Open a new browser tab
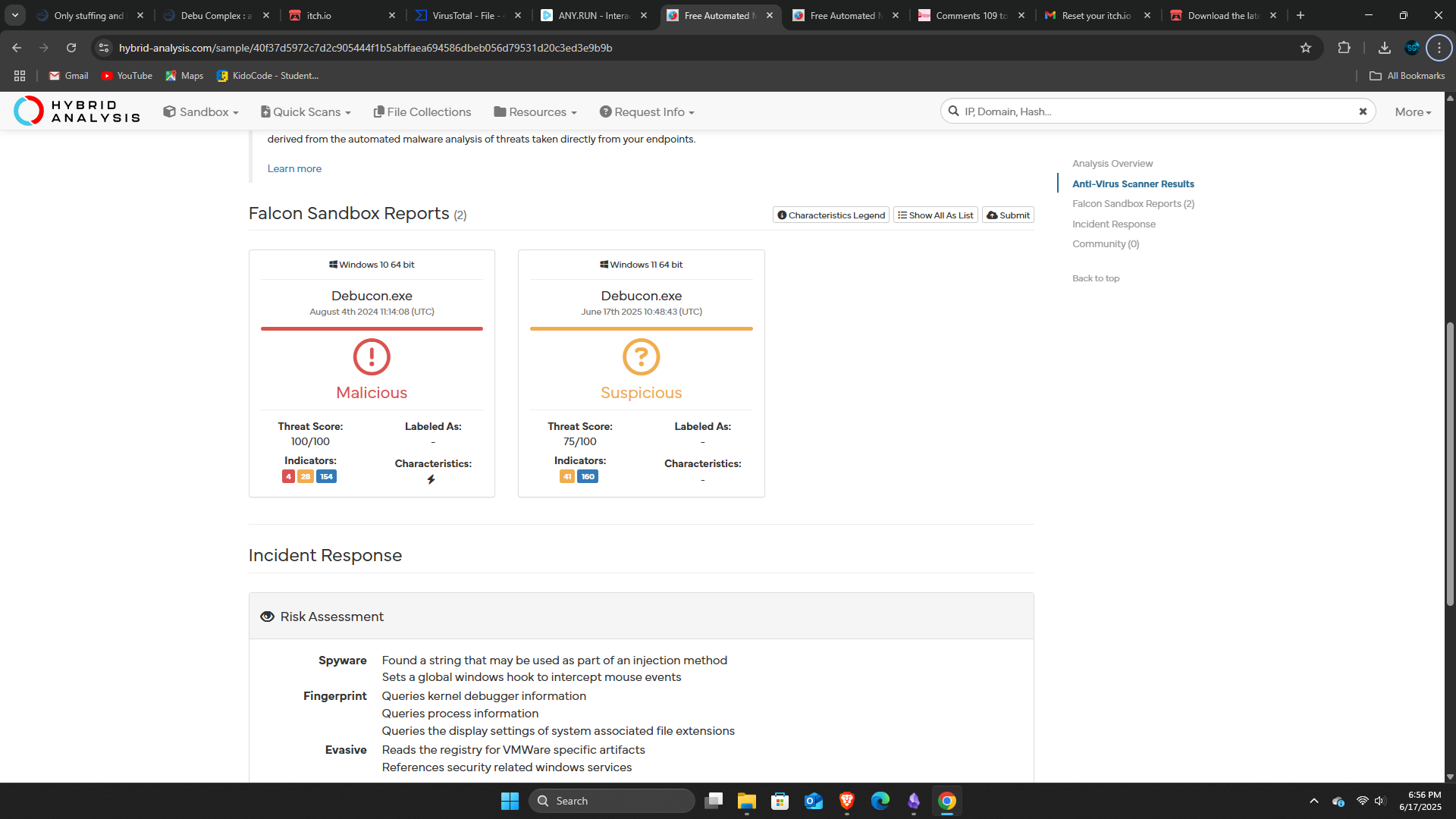 click(x=1300, y=15)
